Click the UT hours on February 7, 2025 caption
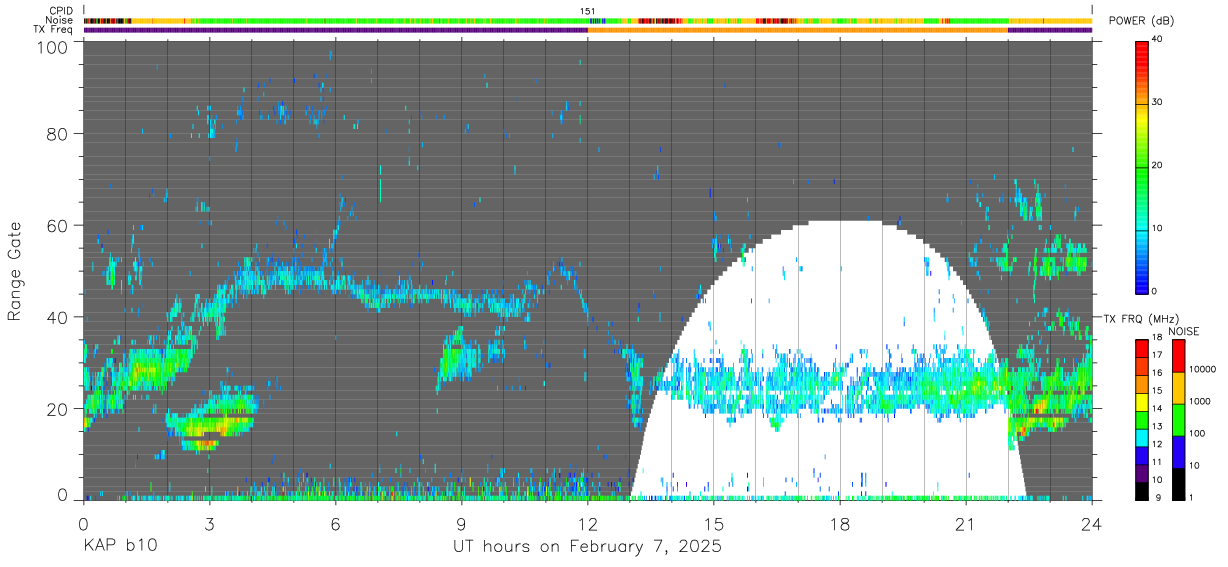1228x567 pixels. [588, 547]
